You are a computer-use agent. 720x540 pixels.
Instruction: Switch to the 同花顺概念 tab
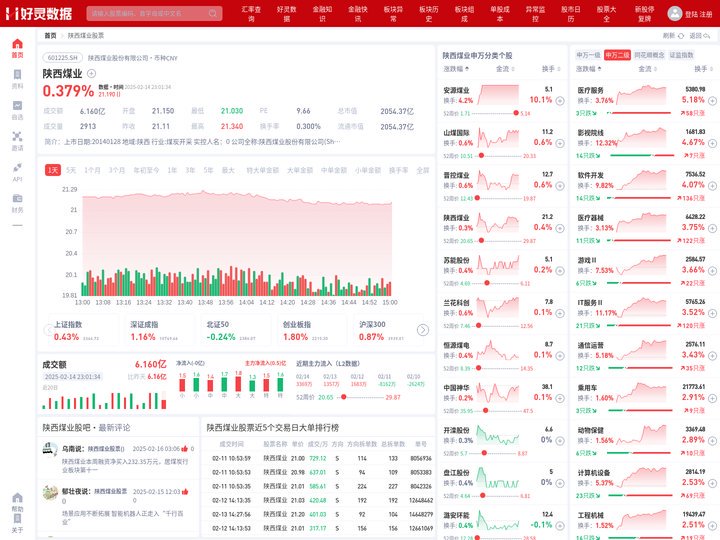[649, 55]
